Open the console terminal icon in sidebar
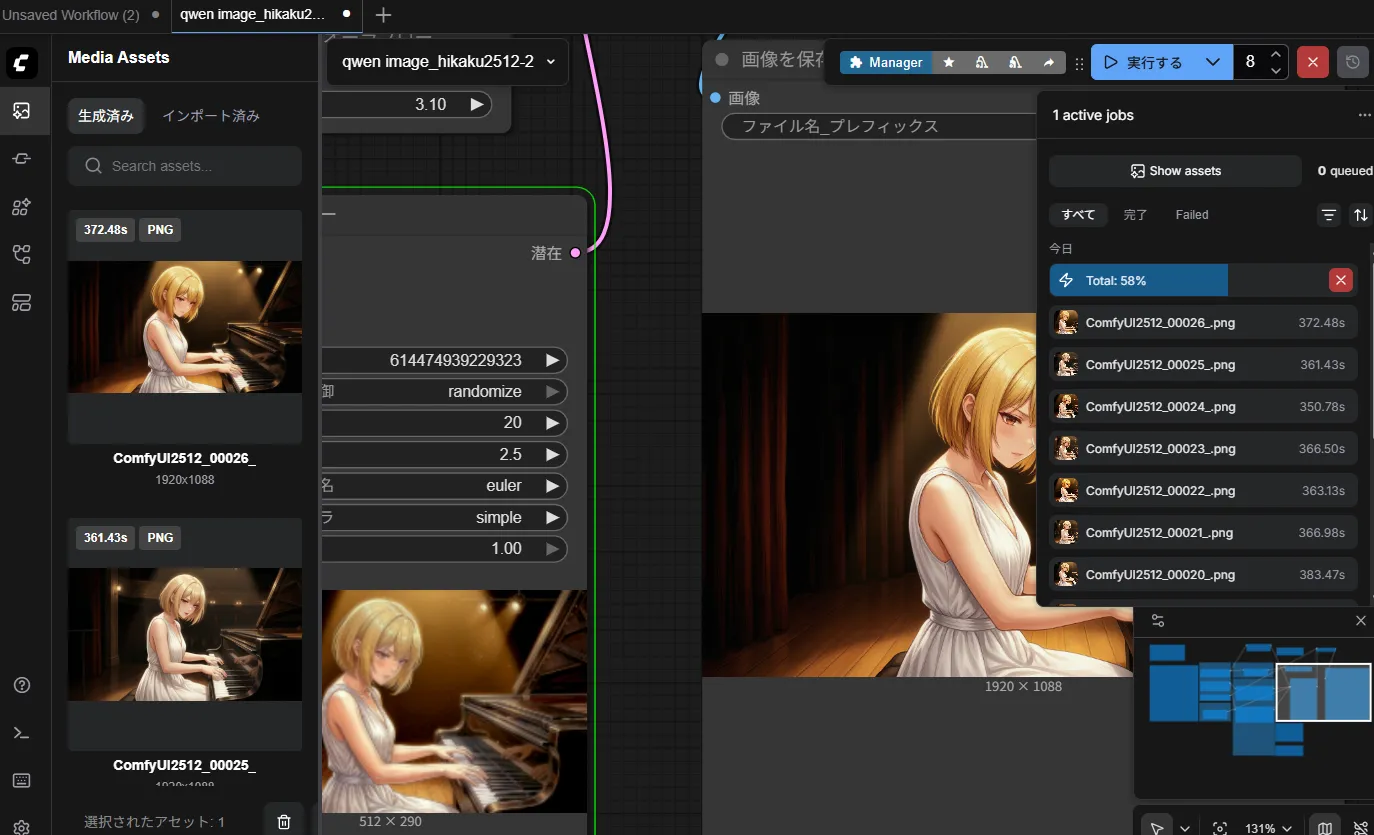This screenshot has width=1374, height=835. pyautogui.click(x=21, y=733)
